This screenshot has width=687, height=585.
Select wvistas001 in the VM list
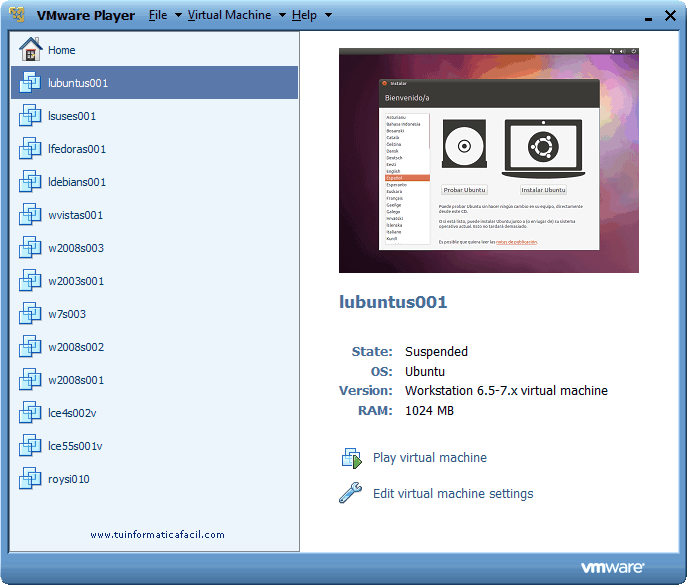click(154, 215)
